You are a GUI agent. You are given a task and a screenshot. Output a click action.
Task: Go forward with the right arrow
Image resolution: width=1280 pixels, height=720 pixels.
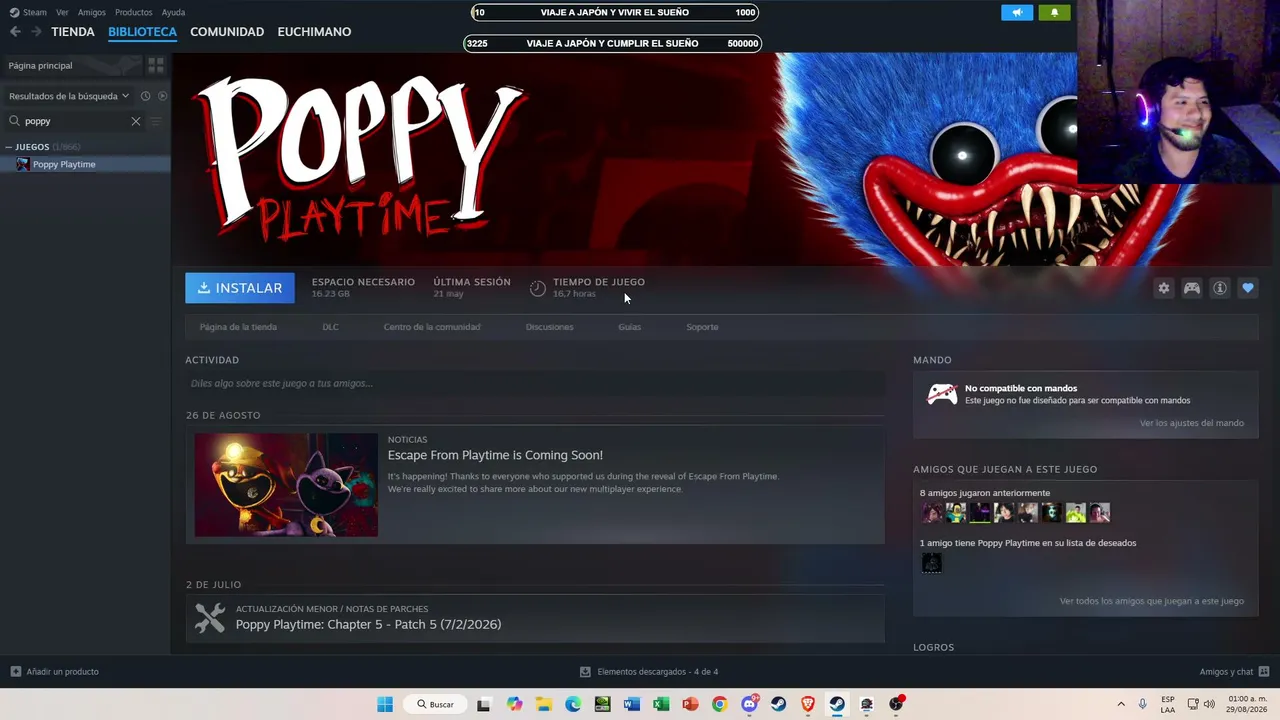pos(36,32)
